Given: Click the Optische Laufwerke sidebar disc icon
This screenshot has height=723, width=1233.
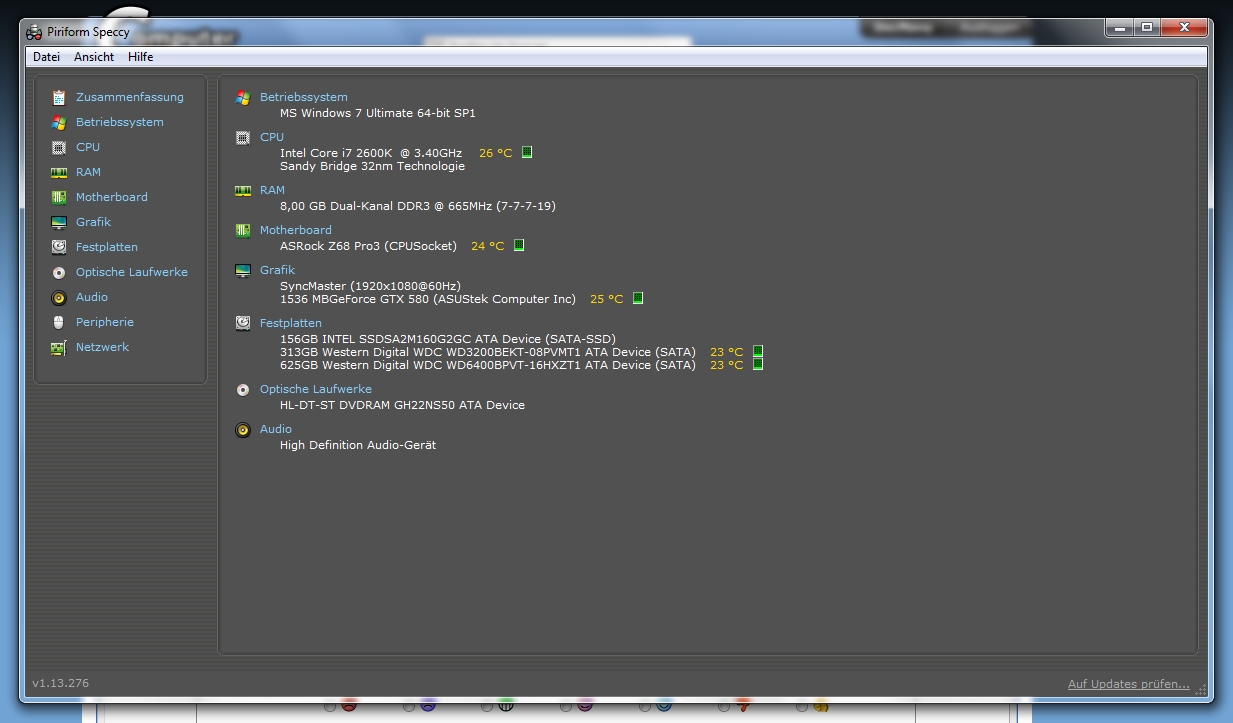Looking at the screenshot, I should coord(58,272).
